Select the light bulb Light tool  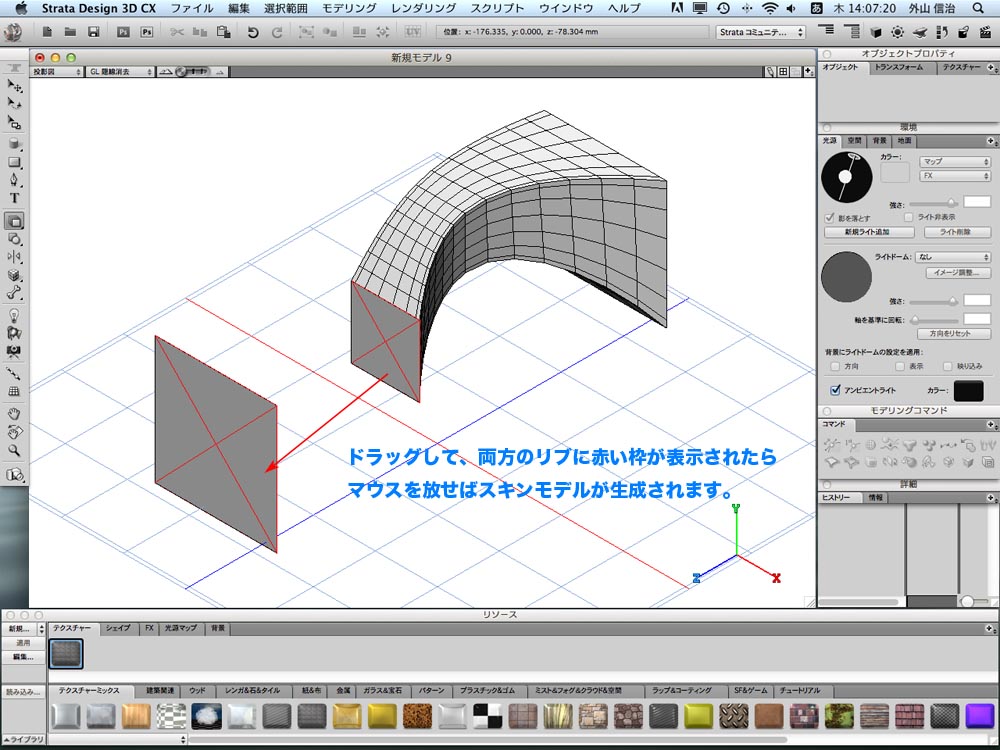(14, 315)
